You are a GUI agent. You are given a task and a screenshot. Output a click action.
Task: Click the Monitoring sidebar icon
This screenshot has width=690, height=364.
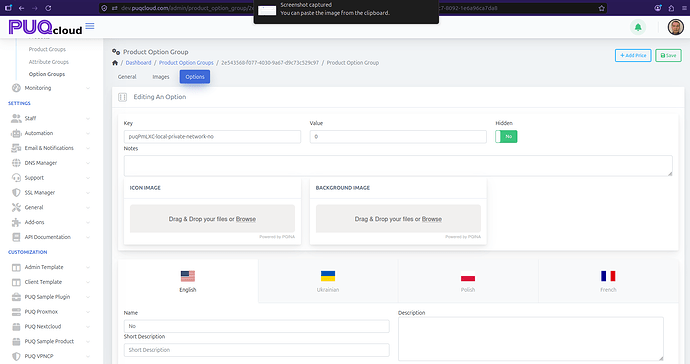coord(16,88)
